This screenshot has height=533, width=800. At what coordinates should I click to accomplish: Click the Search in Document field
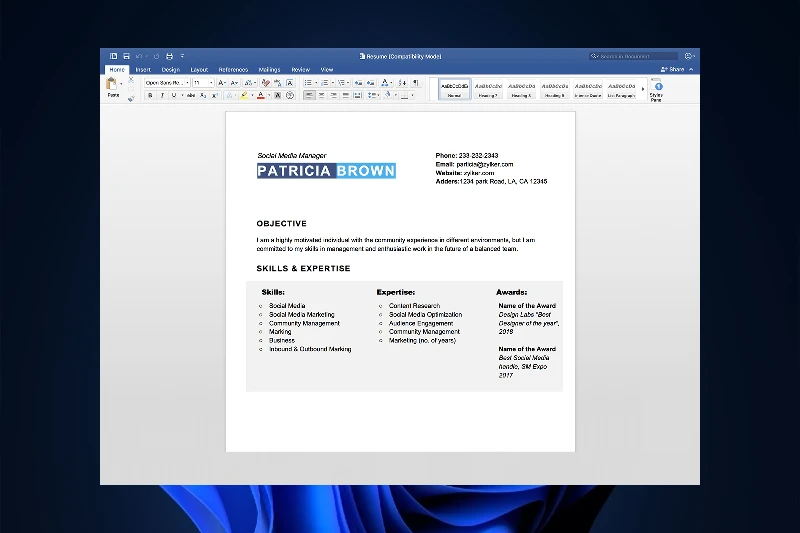tap(633, 56)
